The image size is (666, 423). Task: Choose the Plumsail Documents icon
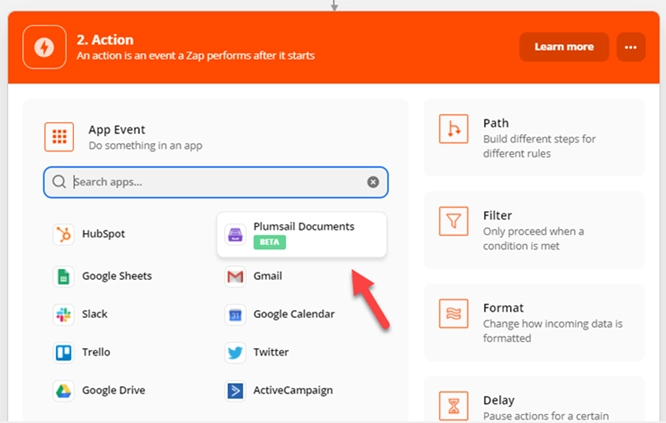tap(235, 234)
